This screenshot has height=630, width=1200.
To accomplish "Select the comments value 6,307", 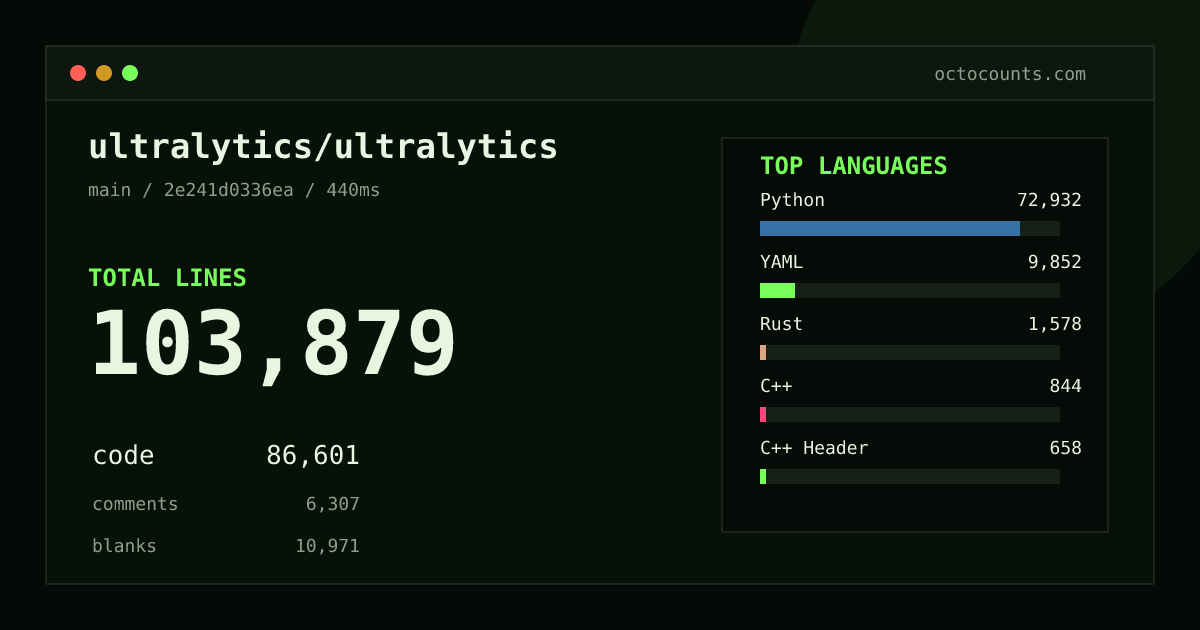I will pyautogui.click(x=333, y=504).
